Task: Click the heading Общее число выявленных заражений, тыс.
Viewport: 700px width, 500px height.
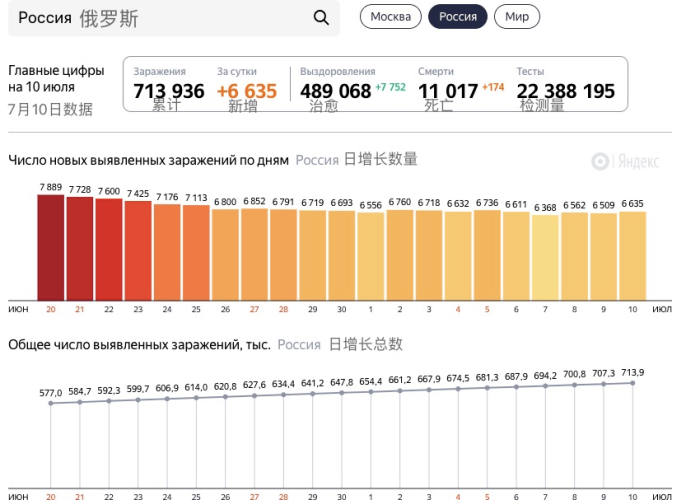Action: (x=139, y=345)
